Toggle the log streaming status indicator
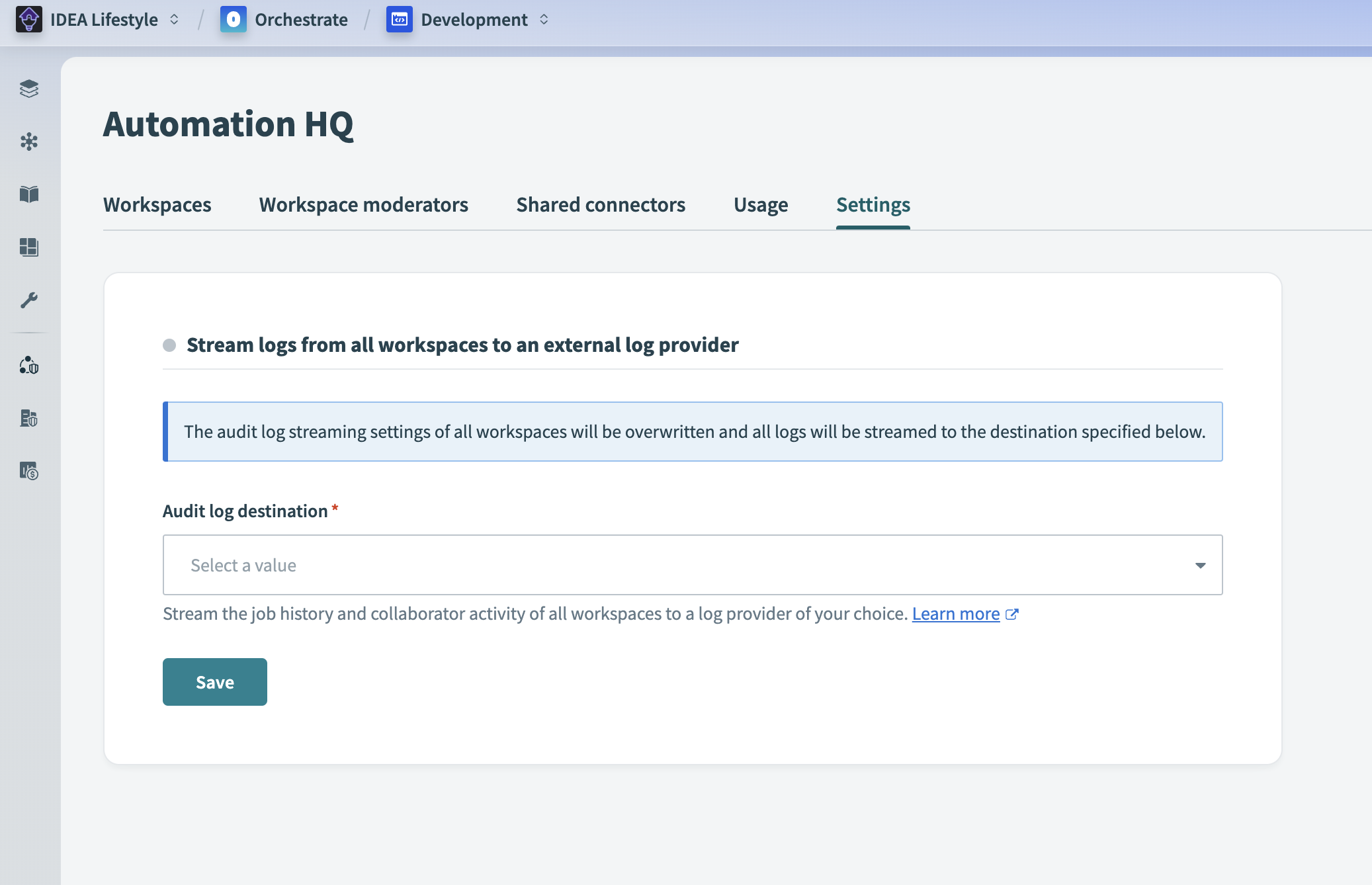Screen dimensions: 1372x885 [169, 345]
